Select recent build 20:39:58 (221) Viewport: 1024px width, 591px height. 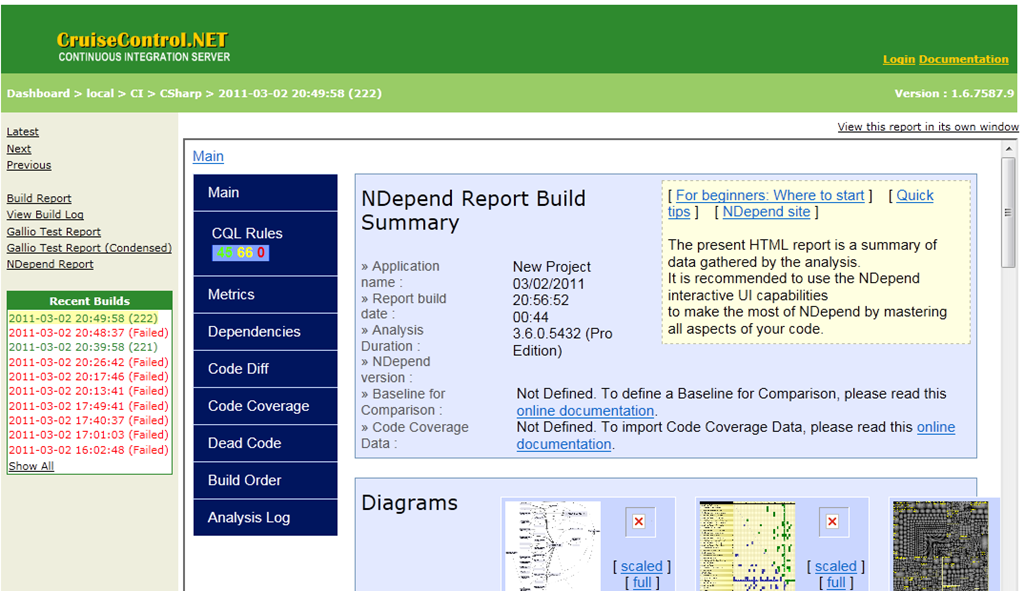(83, 347)
